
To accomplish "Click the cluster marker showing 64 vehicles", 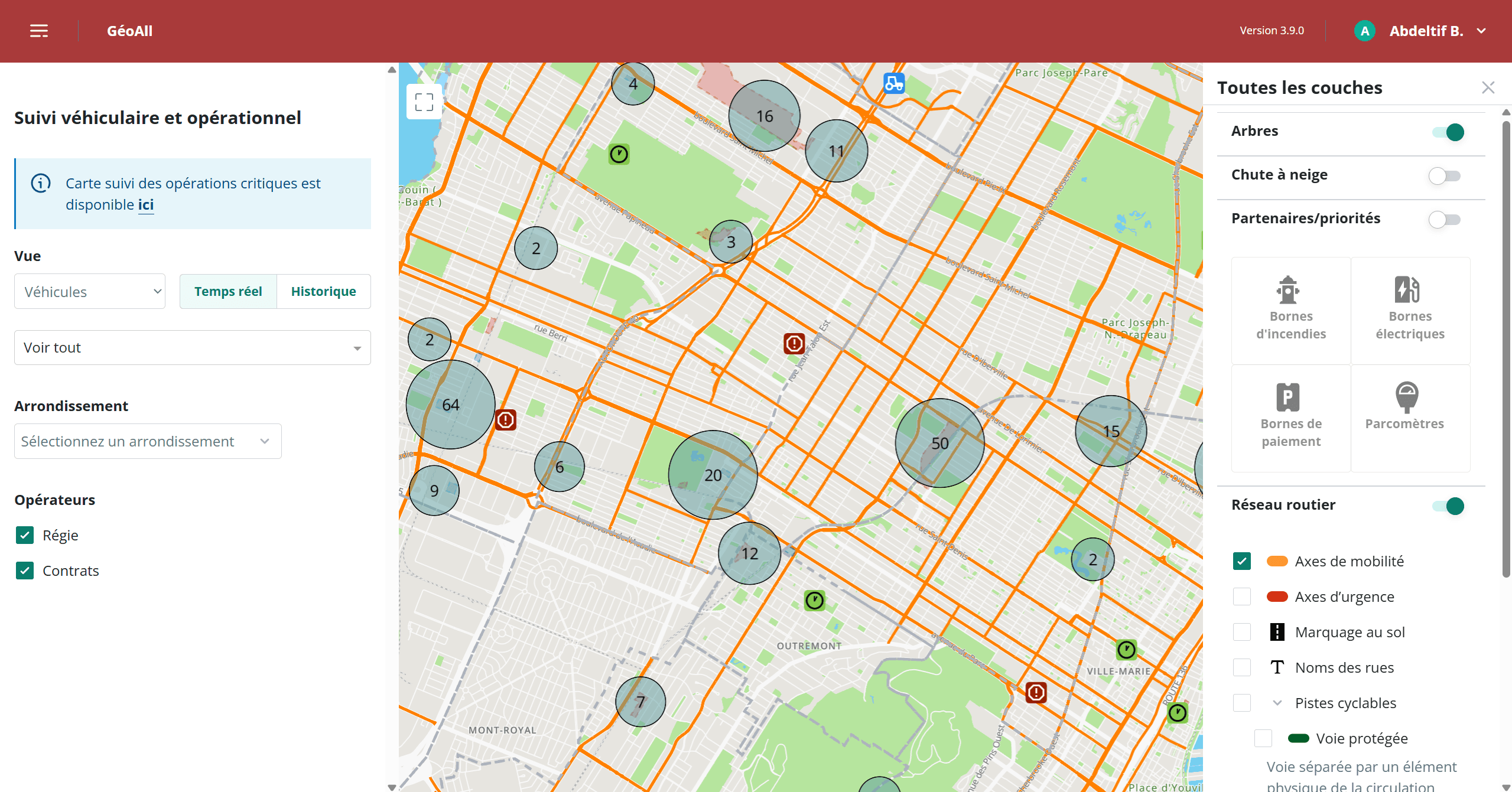I will point(451,405).
